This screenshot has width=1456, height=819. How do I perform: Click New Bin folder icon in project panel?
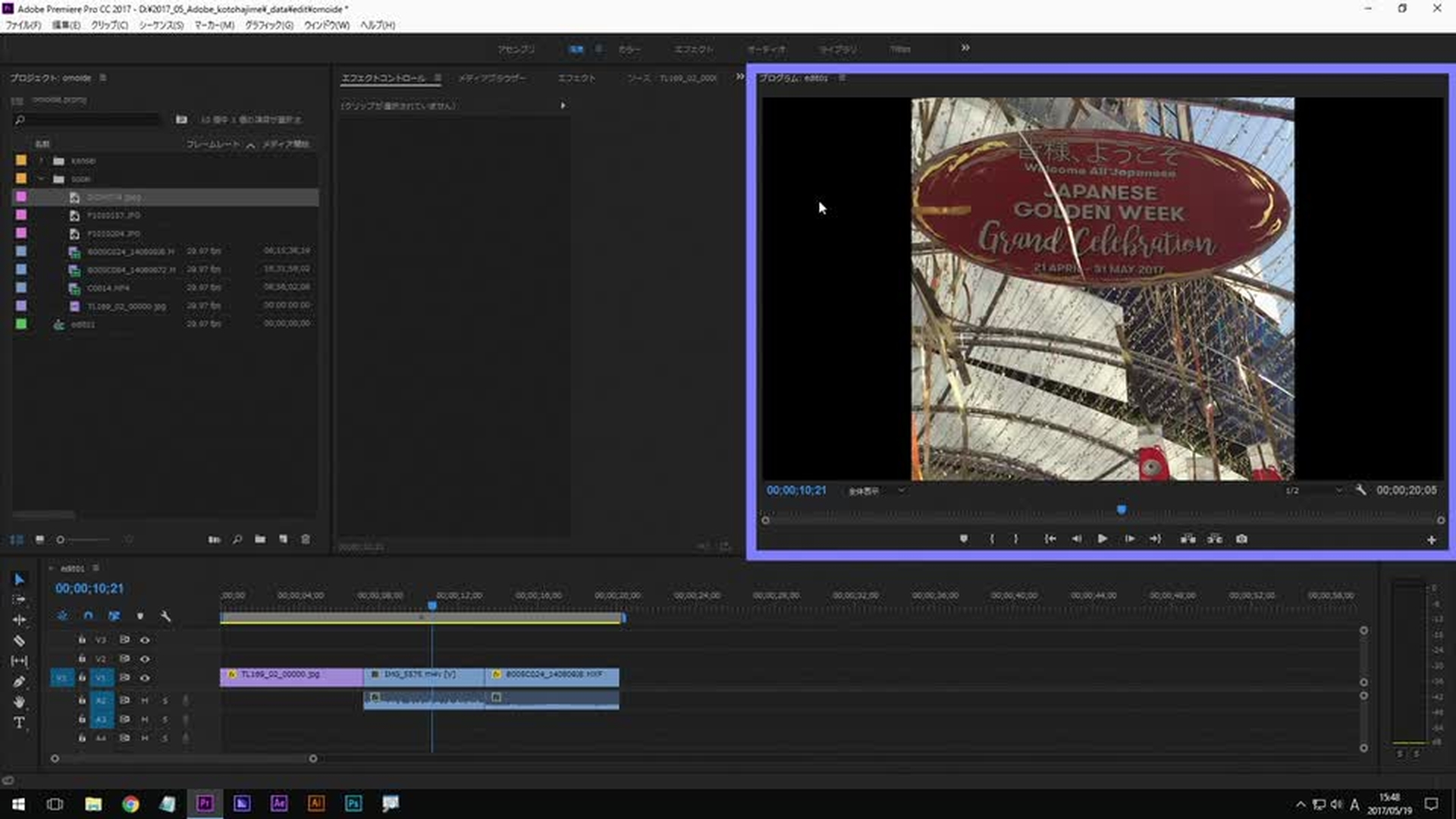260,539
